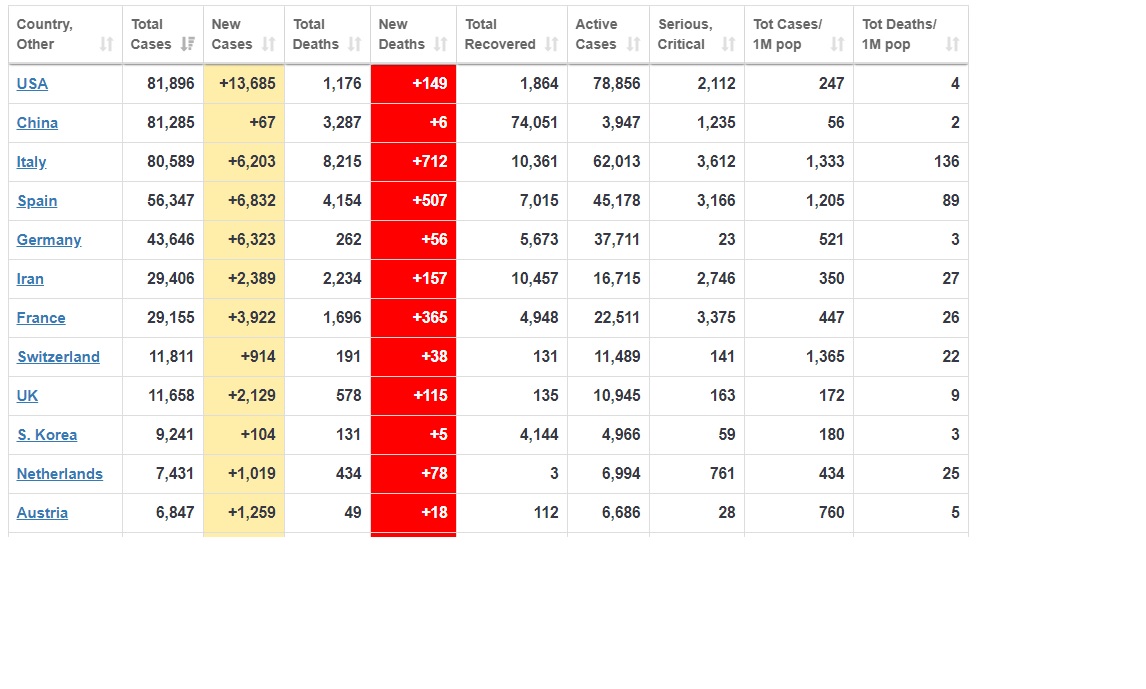Select UK total deaths 578
This screenshot has width=1146, height=689.
[x=349, y=395]
